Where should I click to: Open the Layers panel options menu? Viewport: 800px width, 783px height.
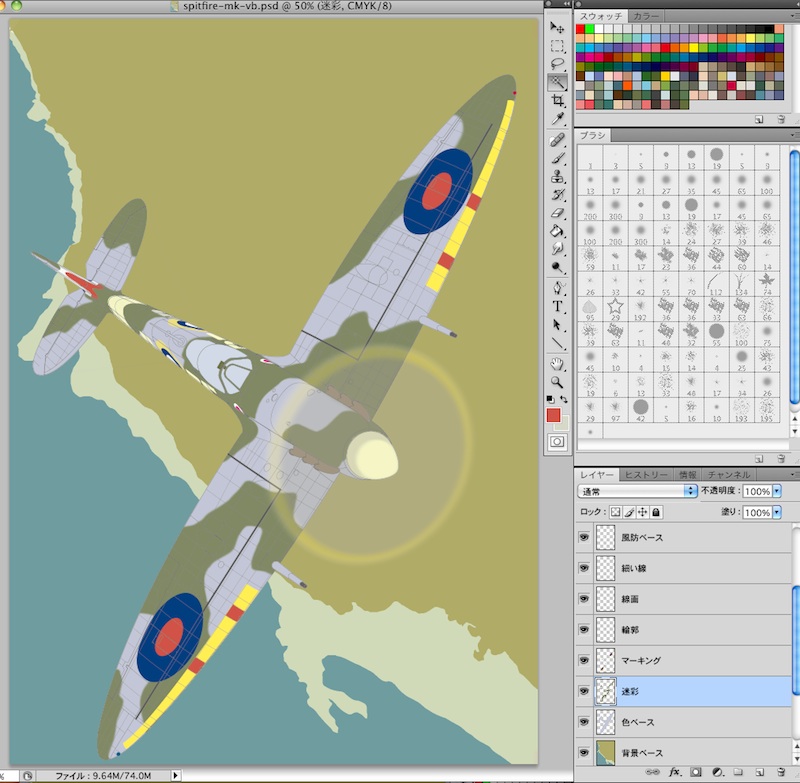pyautogui.click(x=794, y=474)
